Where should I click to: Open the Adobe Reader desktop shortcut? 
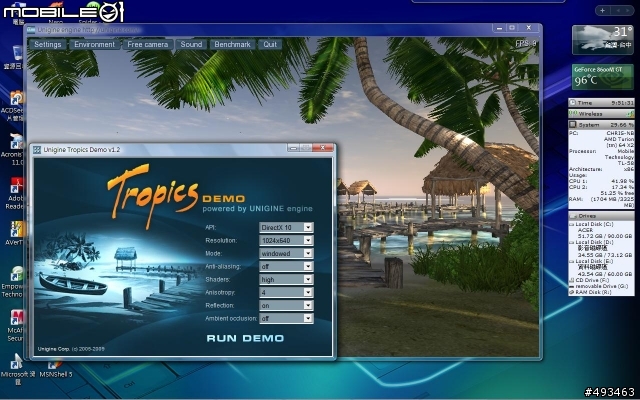(15, 194)
